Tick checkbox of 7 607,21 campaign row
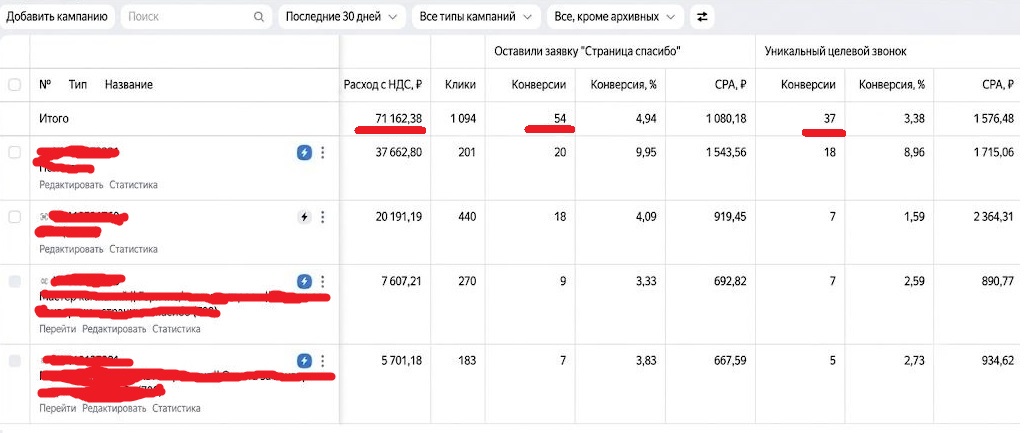 14,281
